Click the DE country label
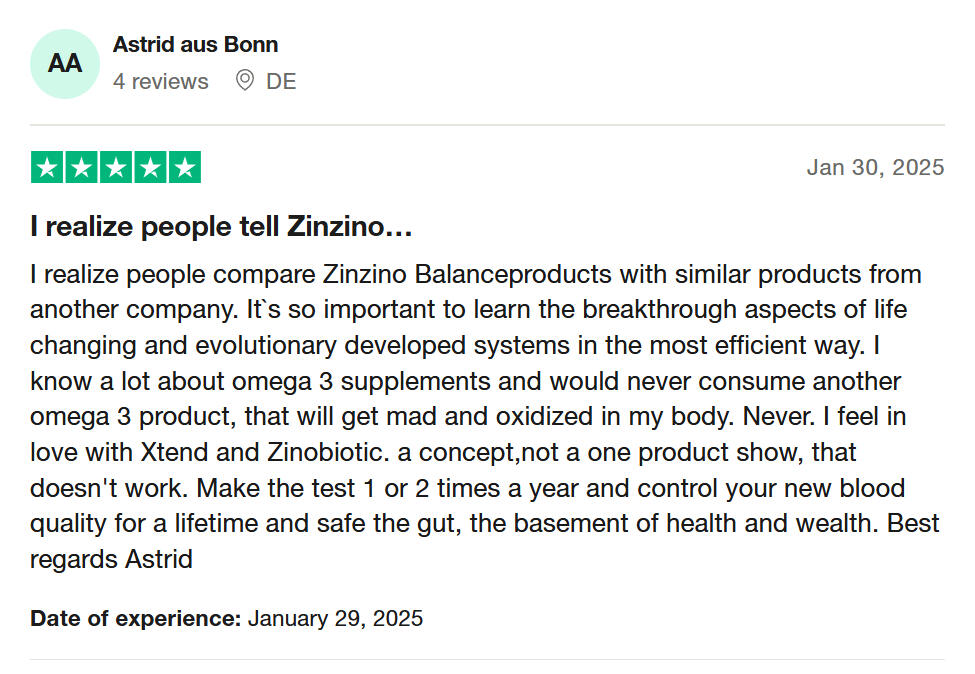The height and width of the screenshot is (674, 975). tap(281, 81)
